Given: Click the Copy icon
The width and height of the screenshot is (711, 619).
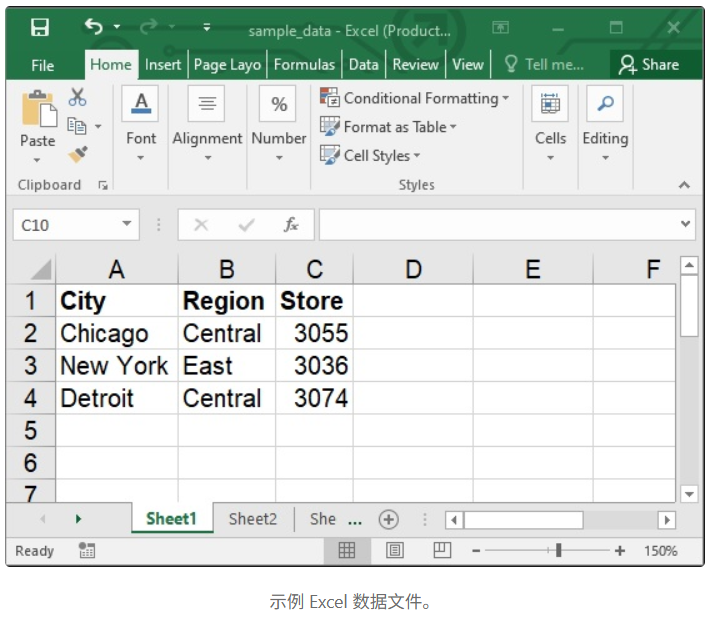Looking at the screenshot, I should click(76, 126).
